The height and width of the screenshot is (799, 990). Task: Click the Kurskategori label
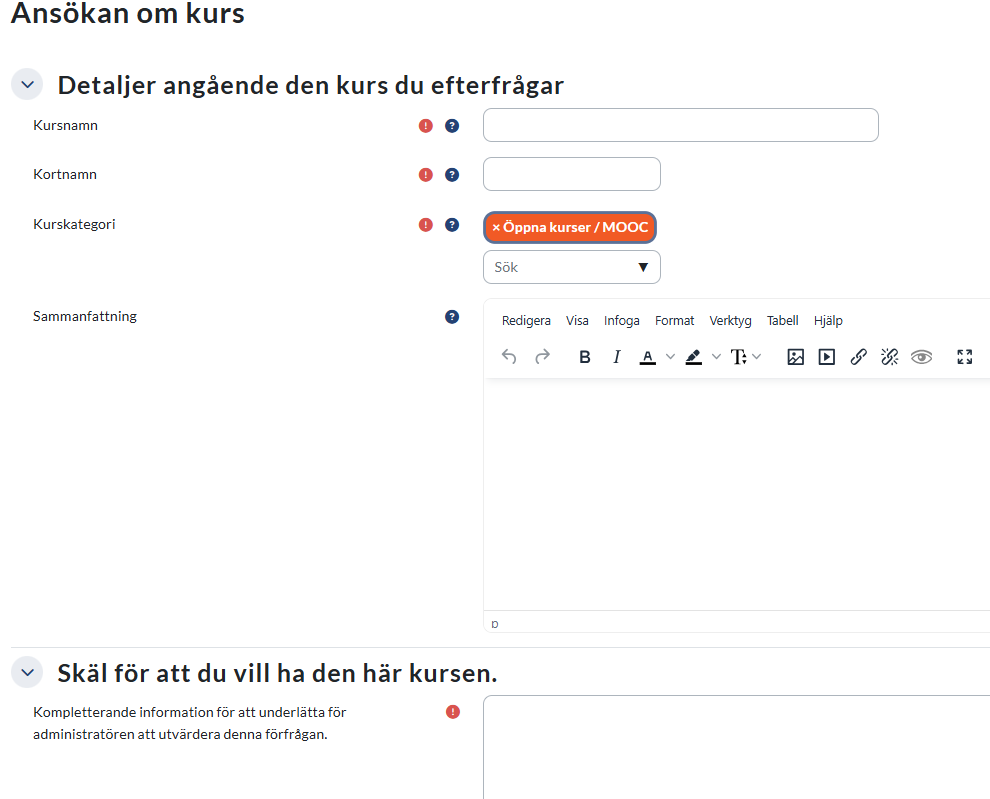75,224
